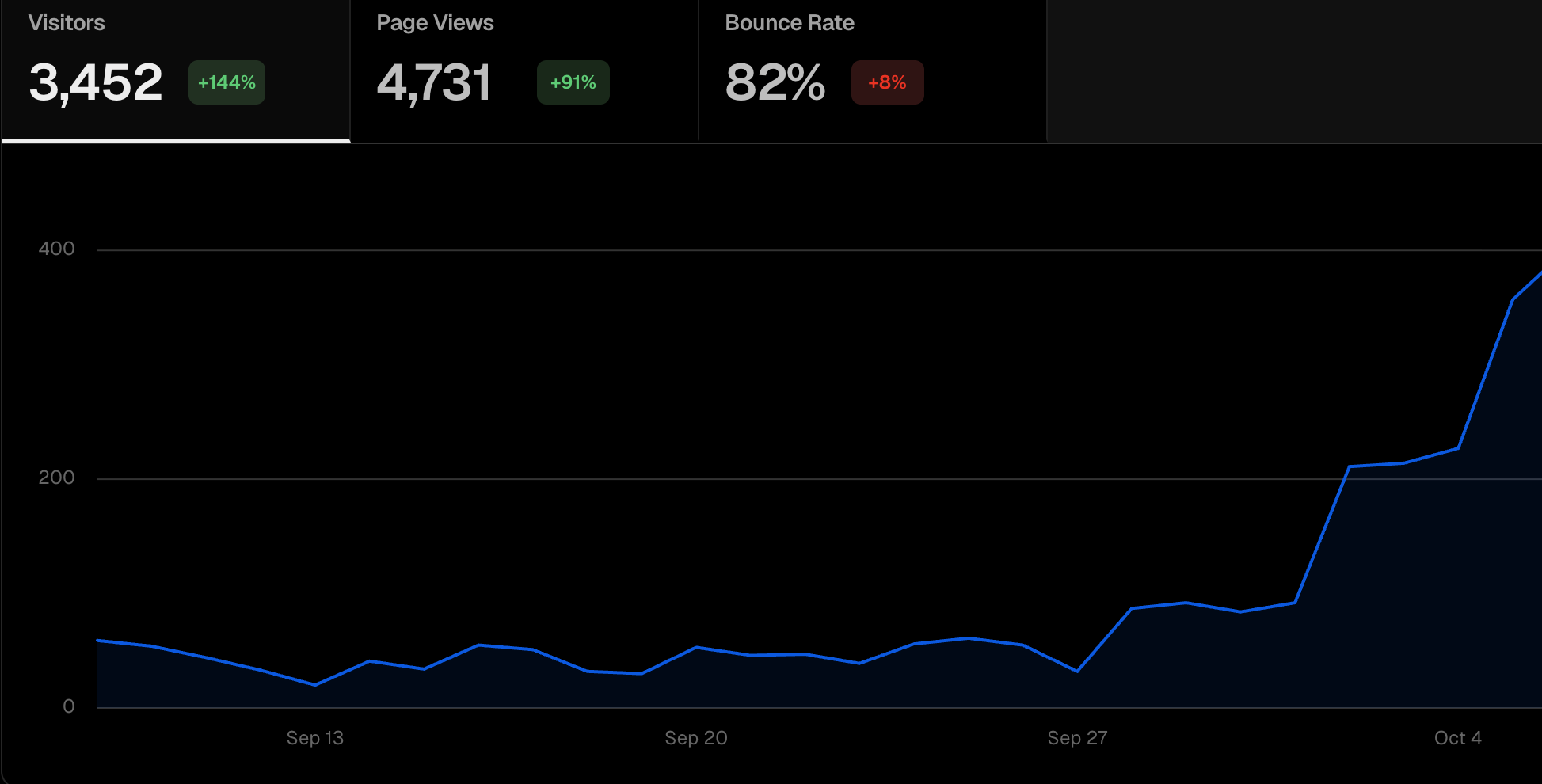Click the +91% page views badge
The image size is (1542, 784).
tap(573, 82)
